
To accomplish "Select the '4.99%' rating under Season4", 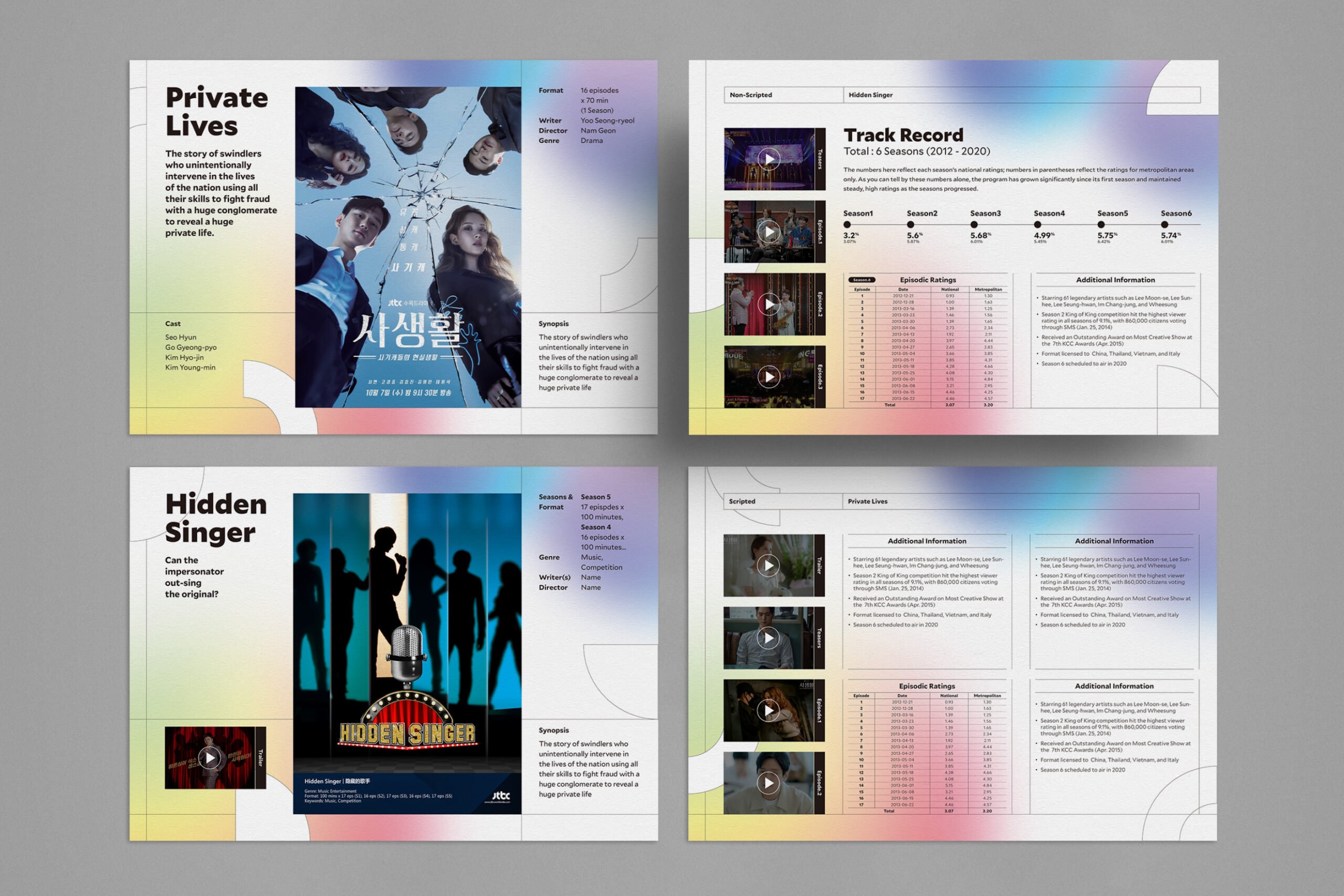I will [1044, 236].
